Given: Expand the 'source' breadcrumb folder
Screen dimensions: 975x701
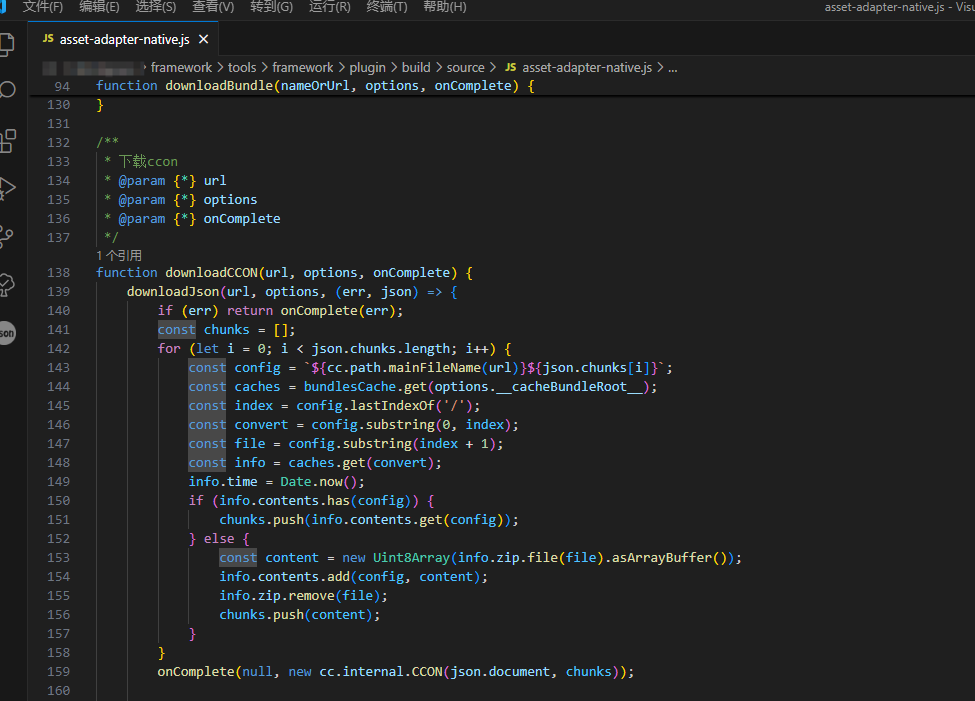Looking at the screenshot, I should [x=465, y=67].
